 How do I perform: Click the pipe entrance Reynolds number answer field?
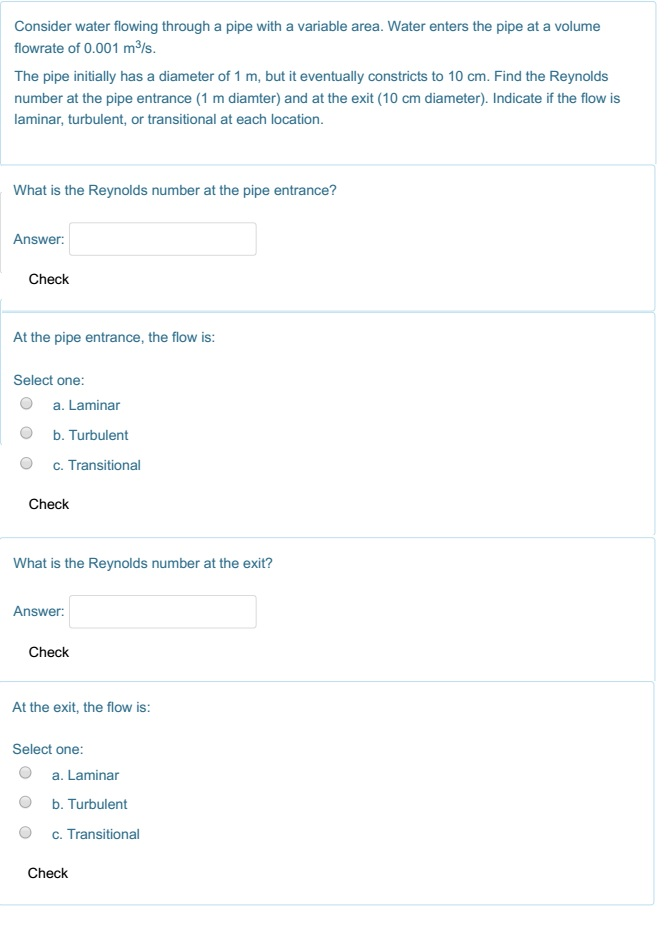pos(162,239)
